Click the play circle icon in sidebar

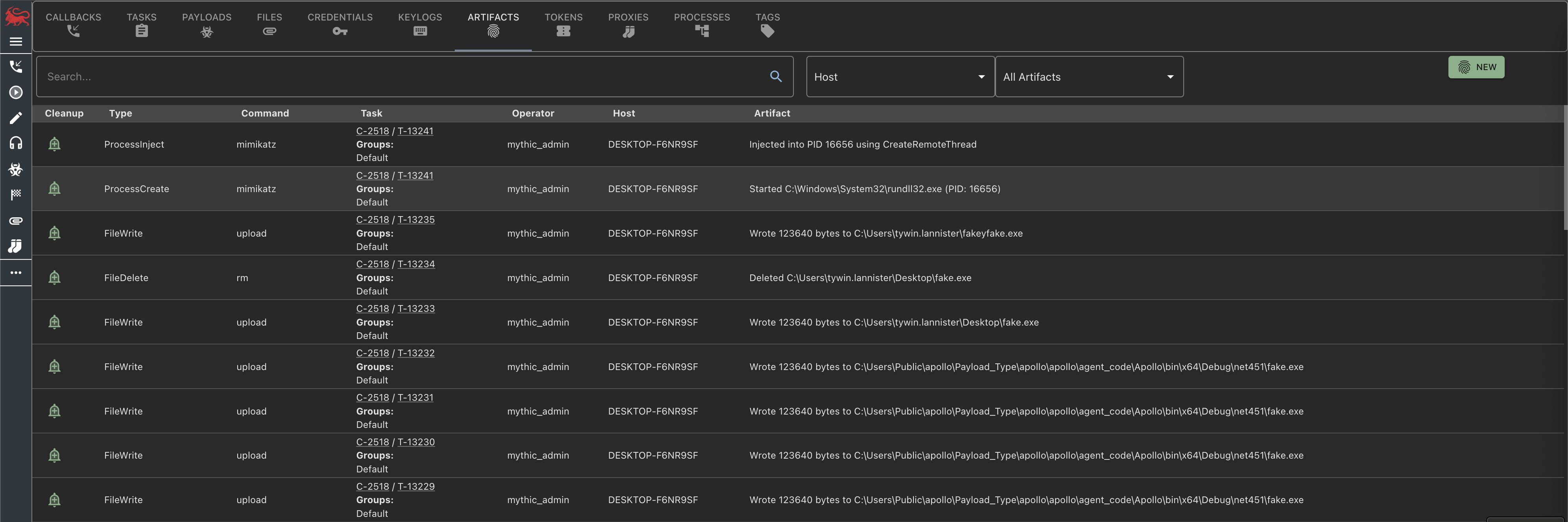click(x=16, y=93)
